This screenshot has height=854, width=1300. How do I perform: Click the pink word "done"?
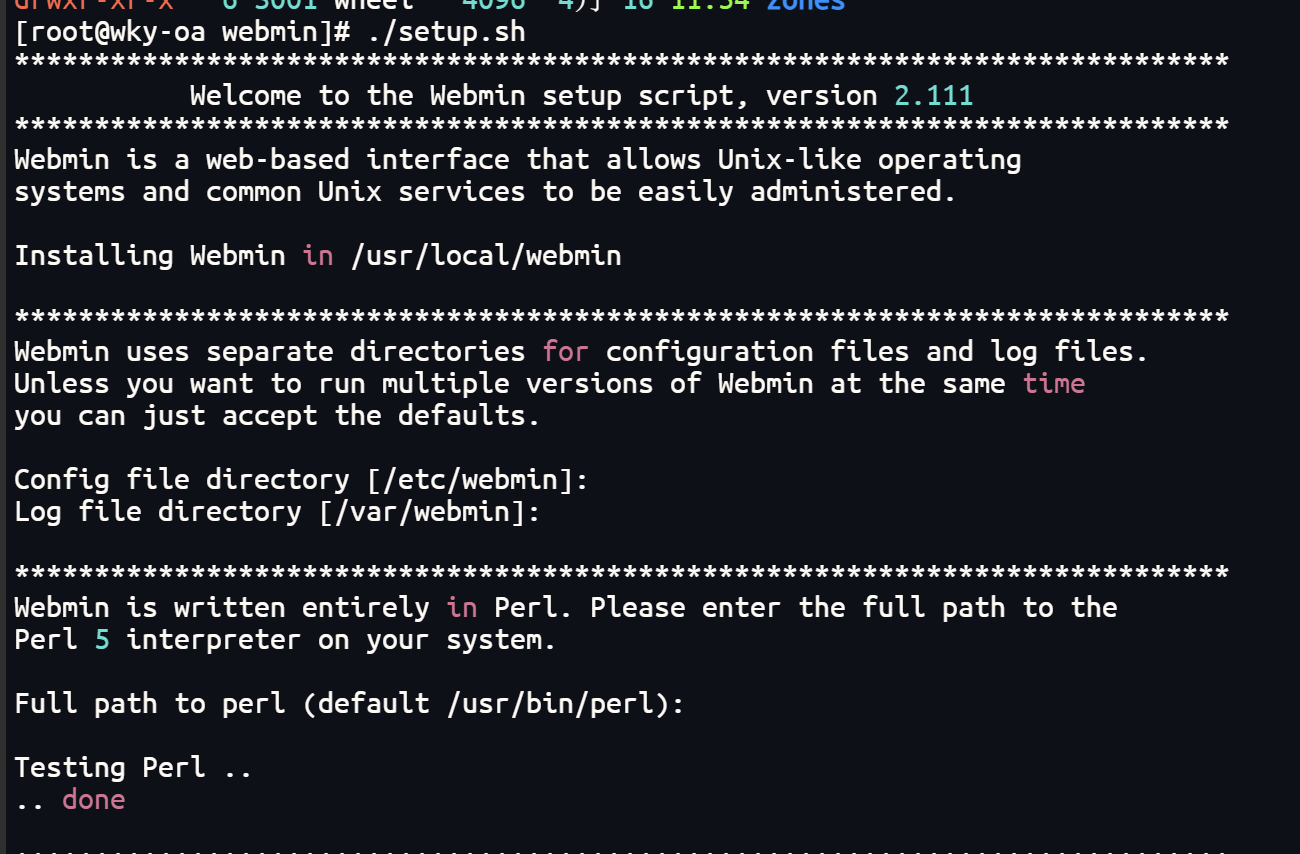click(x=93, y=800)
